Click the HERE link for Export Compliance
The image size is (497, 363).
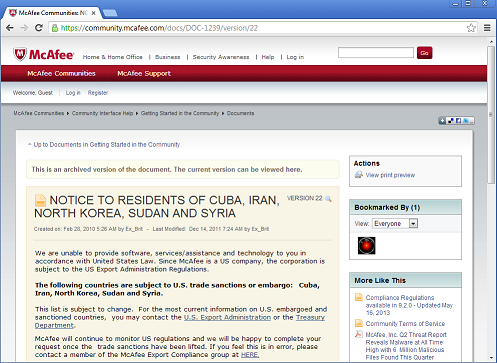pyautogui.click(x=250, y=355)
